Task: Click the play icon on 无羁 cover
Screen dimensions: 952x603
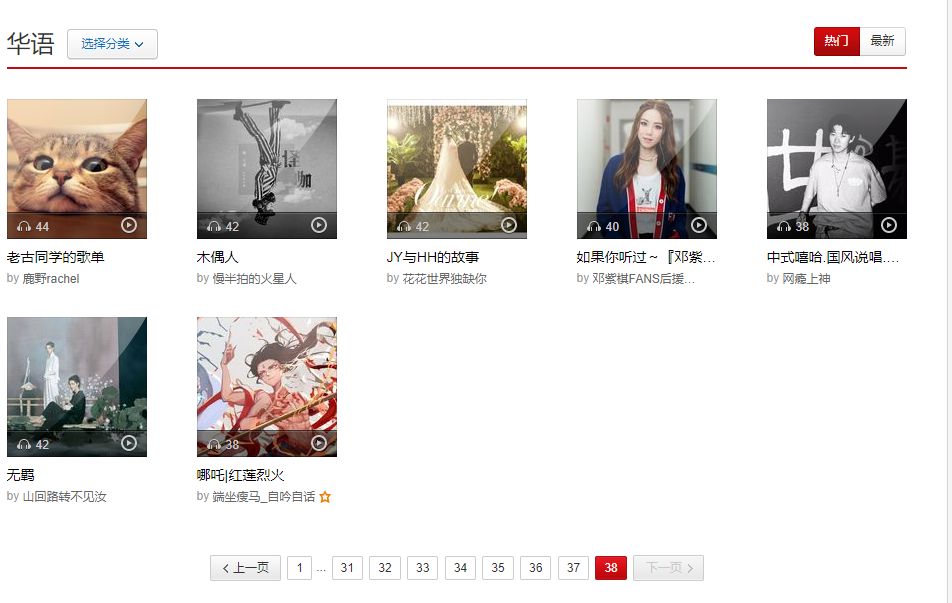Action: 129,443
